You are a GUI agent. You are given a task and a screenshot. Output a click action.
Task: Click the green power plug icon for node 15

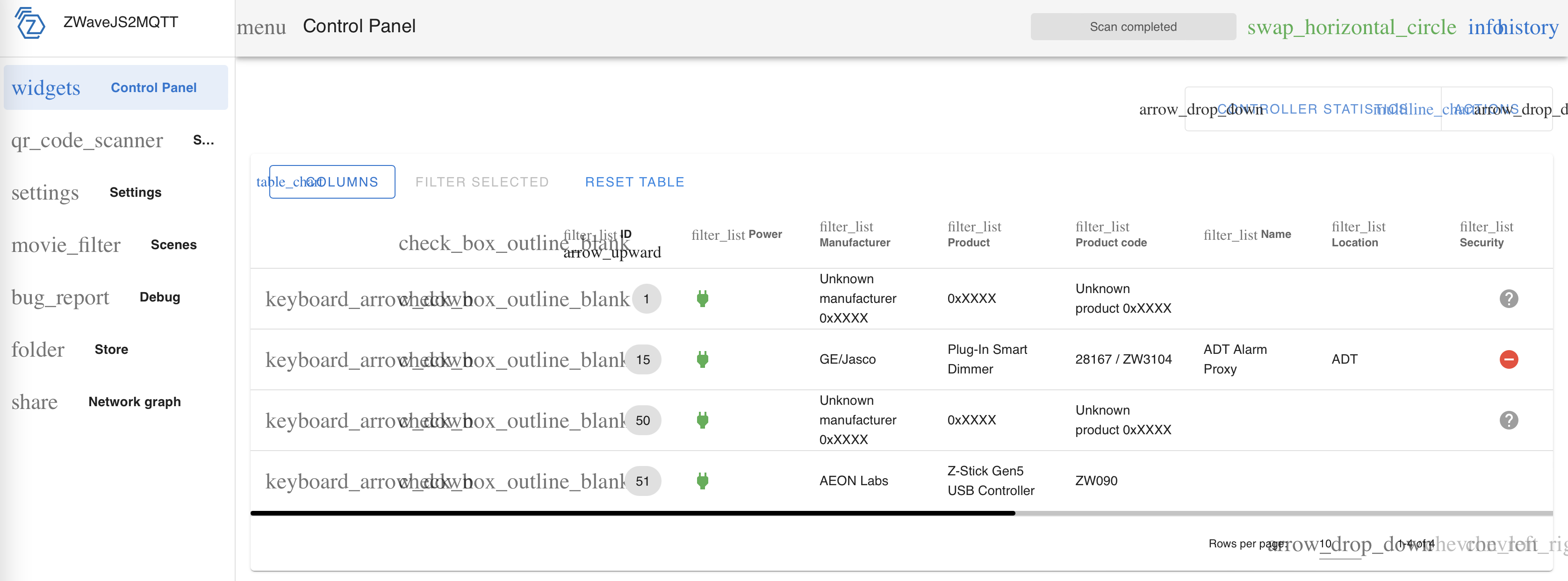tap(703, 359)
